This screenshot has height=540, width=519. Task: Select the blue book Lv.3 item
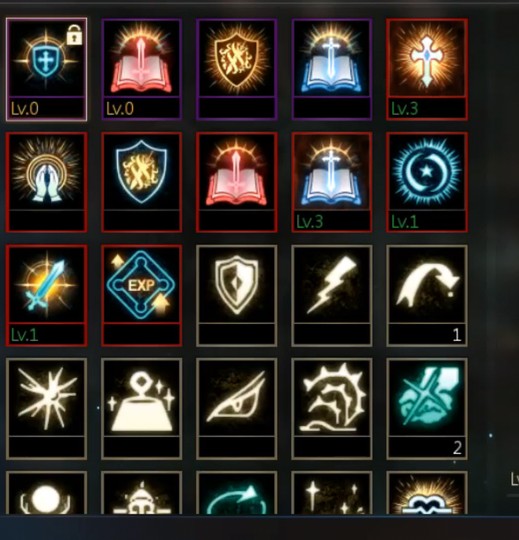pyautogui.click(x=332, y=182)
